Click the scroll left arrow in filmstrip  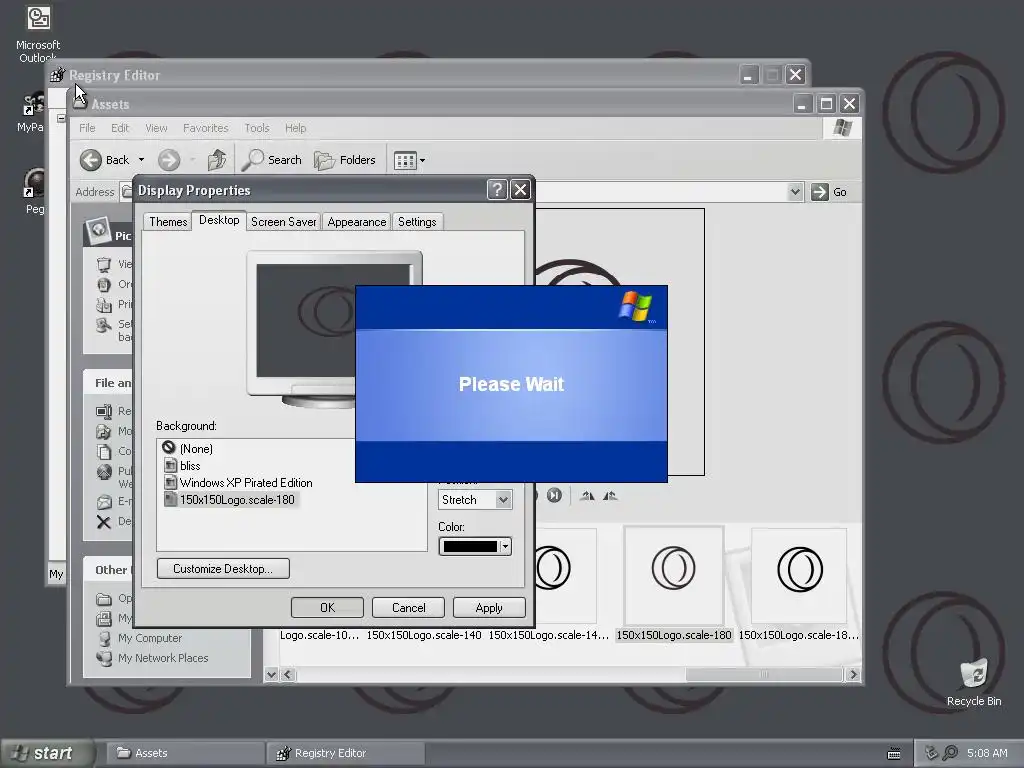[287, 675]
